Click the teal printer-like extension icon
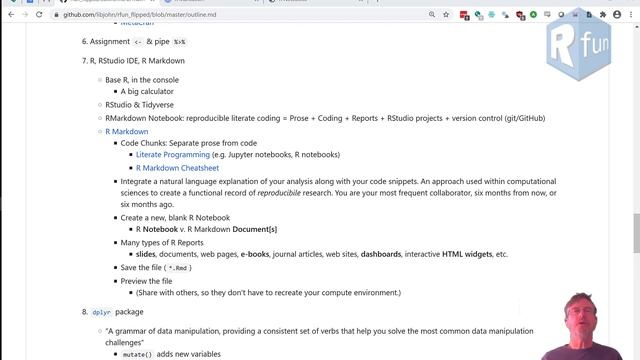The image size is (640, 360). click(x=492, y=15)
